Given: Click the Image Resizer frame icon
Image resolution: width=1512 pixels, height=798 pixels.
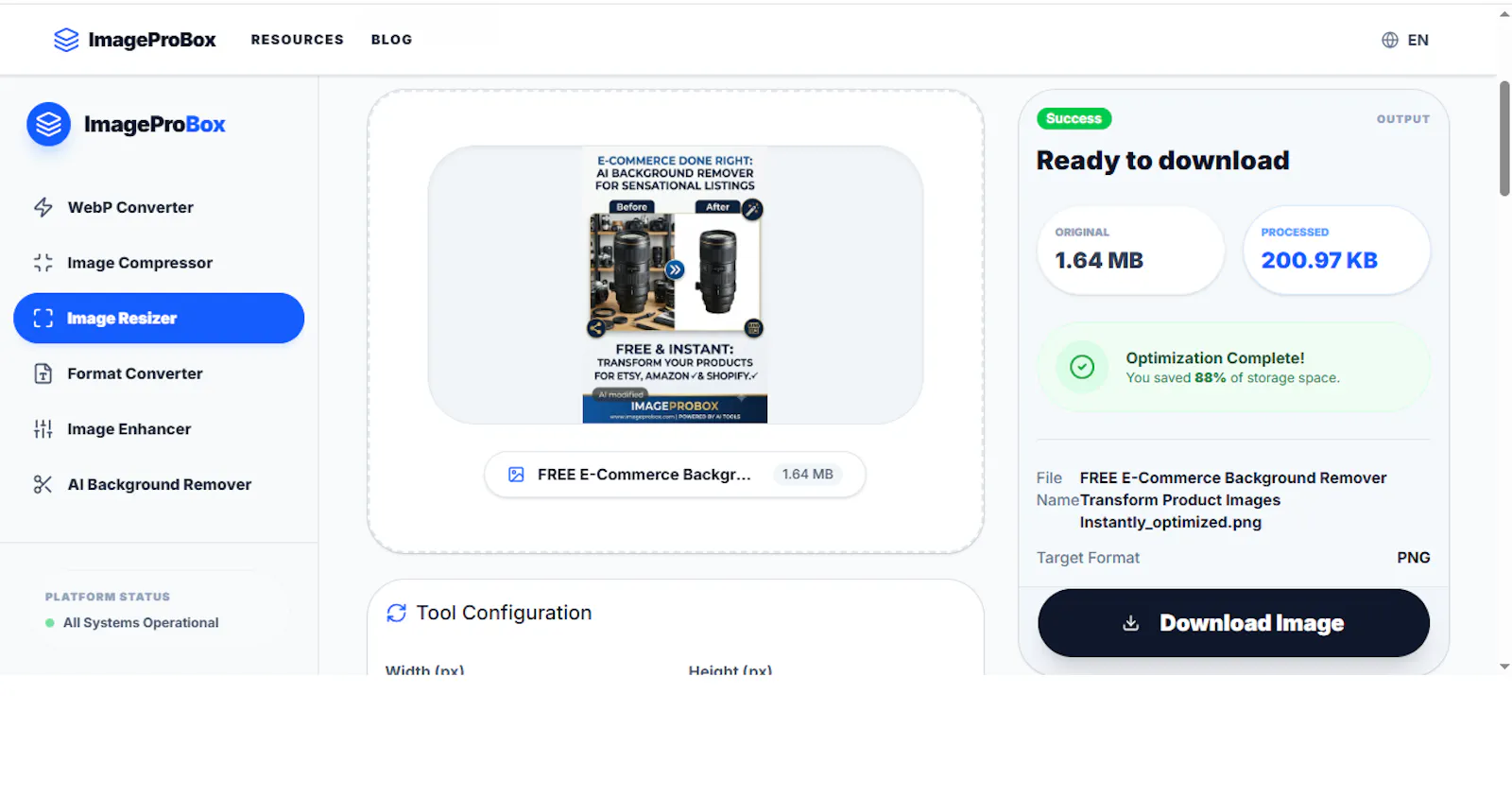Looking at the screenshot, I should [43, 319].
